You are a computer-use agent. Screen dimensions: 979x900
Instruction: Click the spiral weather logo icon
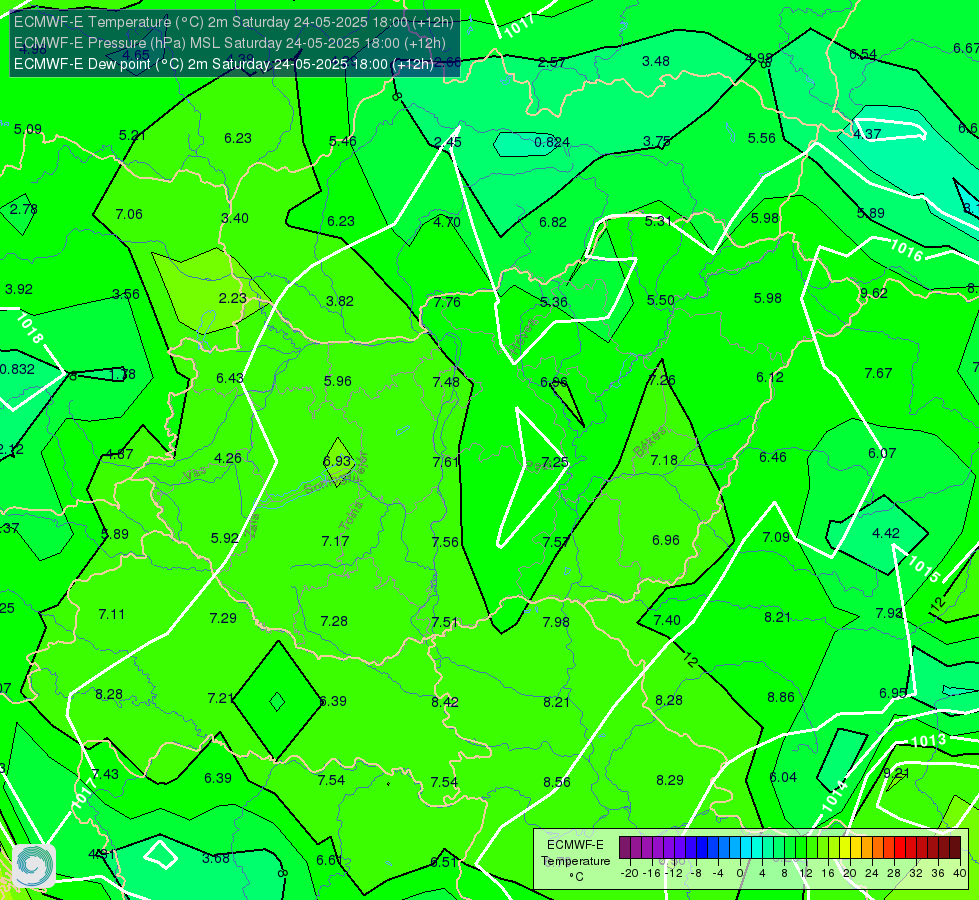[x=34, y=866]
